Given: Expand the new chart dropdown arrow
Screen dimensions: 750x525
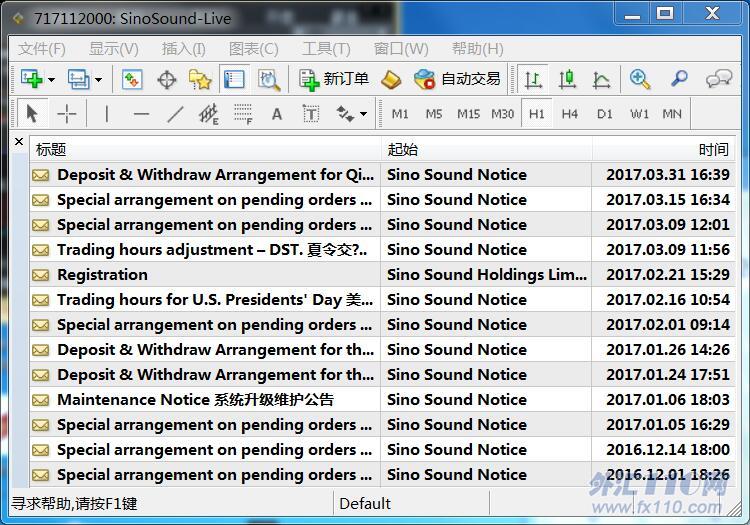Looking at the screenshot, I should click(x=51, y=79).
